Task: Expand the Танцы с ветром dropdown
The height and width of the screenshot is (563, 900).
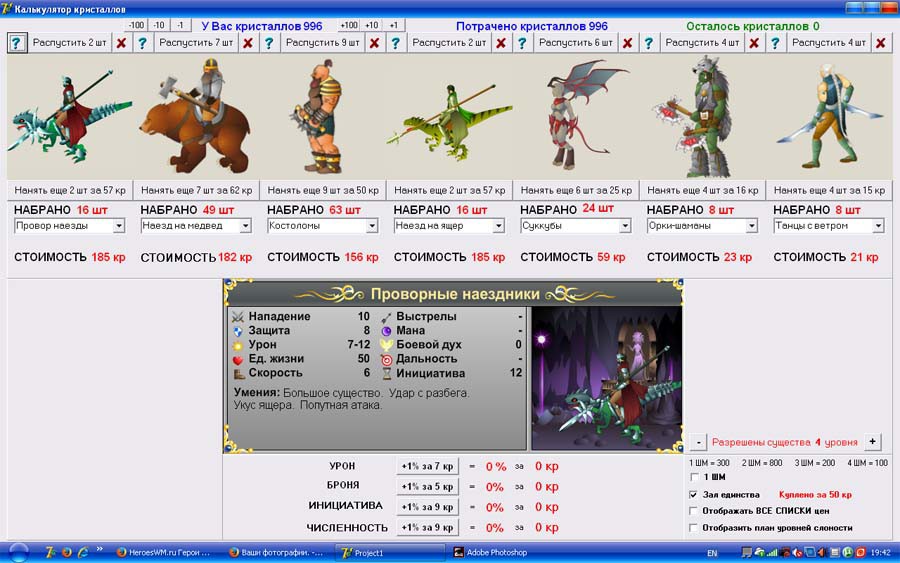Action: click(x=878, y=226)
